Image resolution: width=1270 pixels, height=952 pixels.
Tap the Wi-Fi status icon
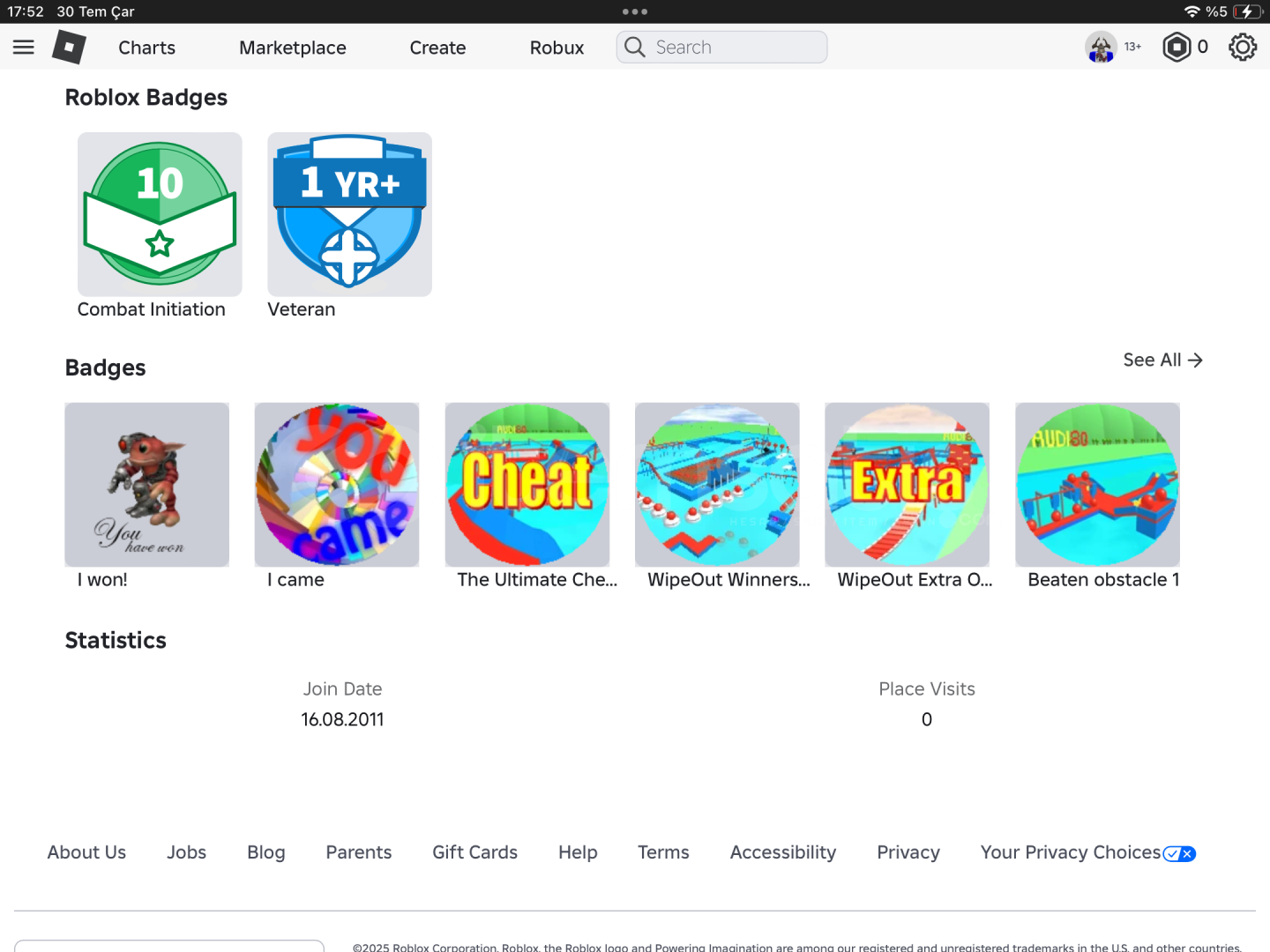[x=1192, y=11]
